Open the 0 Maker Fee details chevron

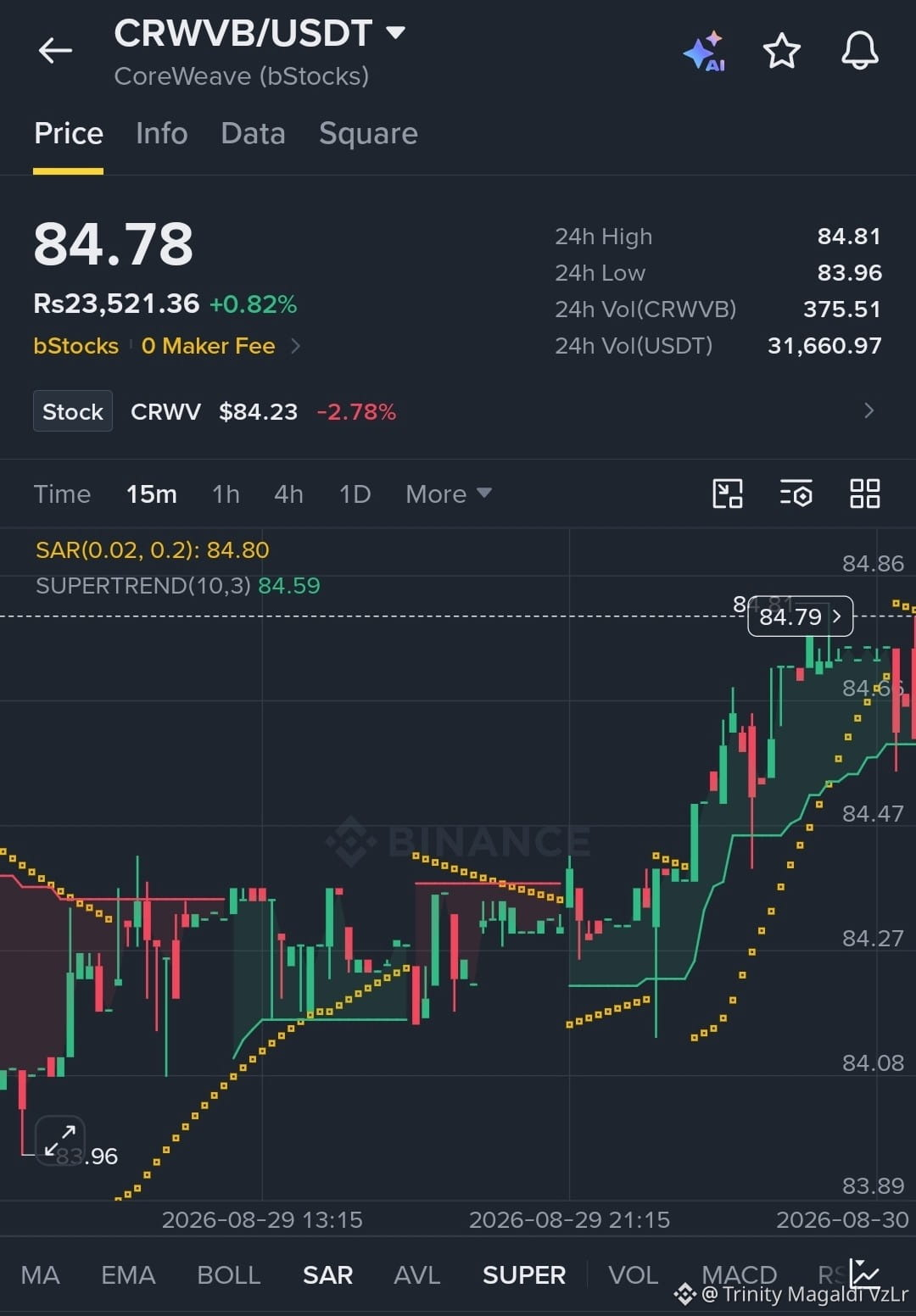pyautogui.click(x=295, y=346)
